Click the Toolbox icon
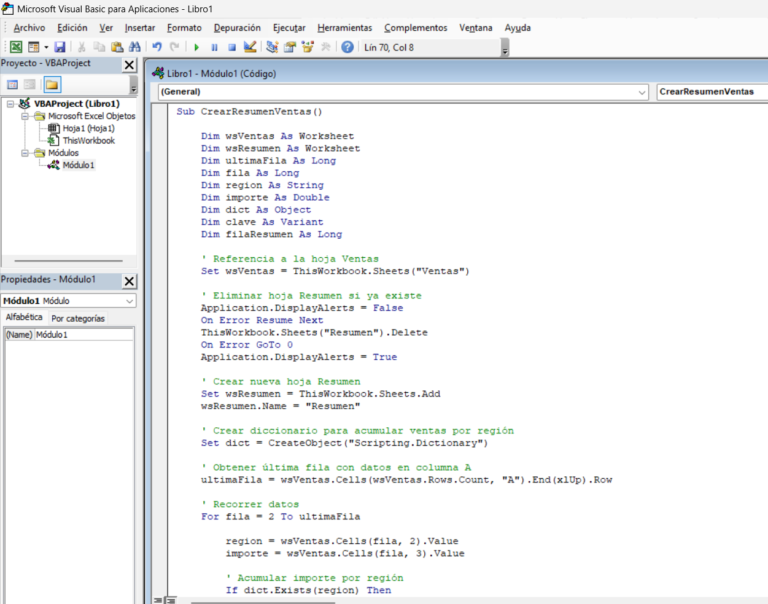Screen dimensions: 768x604 pos(325,47)
